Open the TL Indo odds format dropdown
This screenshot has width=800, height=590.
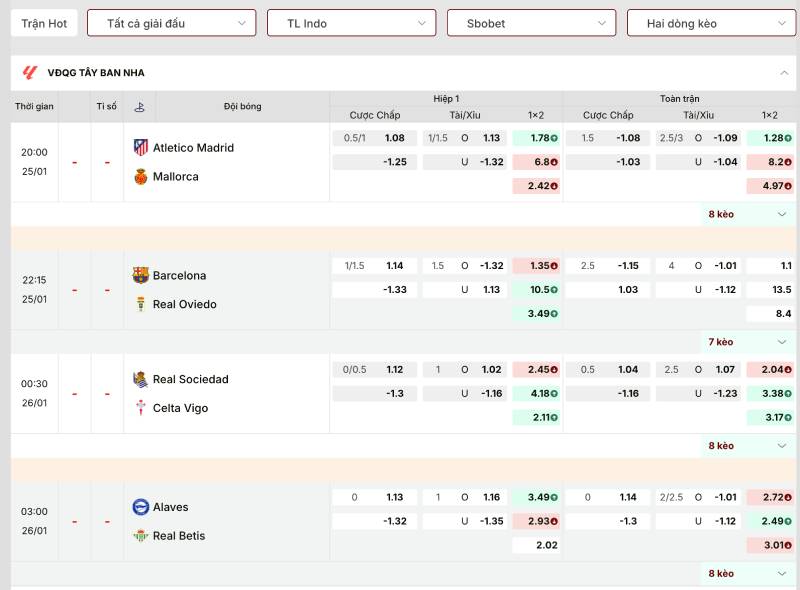pos(352,23)
